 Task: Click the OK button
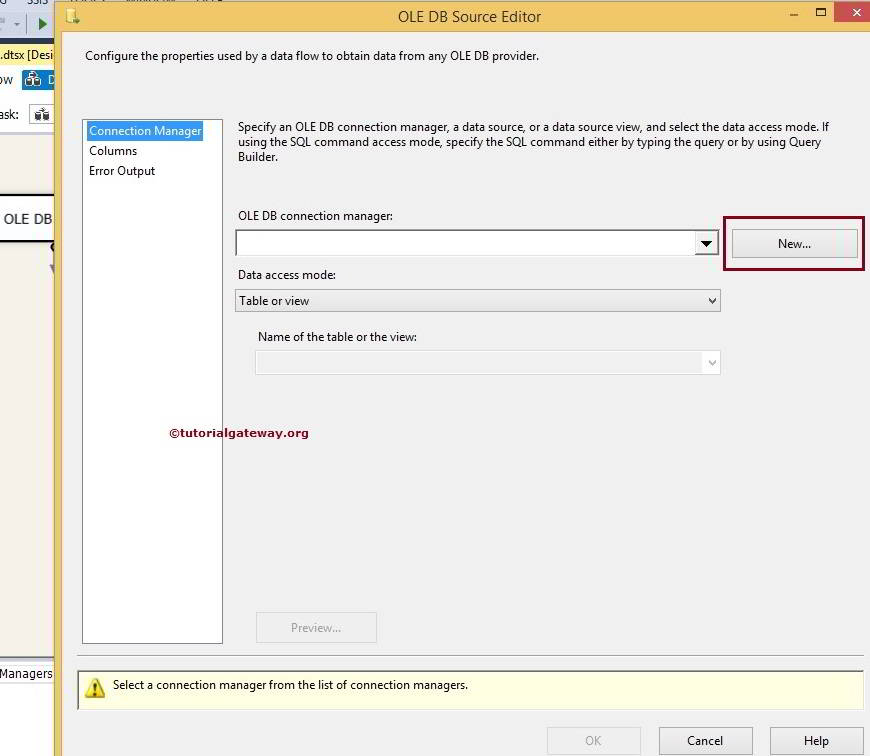tap(594, 740)
